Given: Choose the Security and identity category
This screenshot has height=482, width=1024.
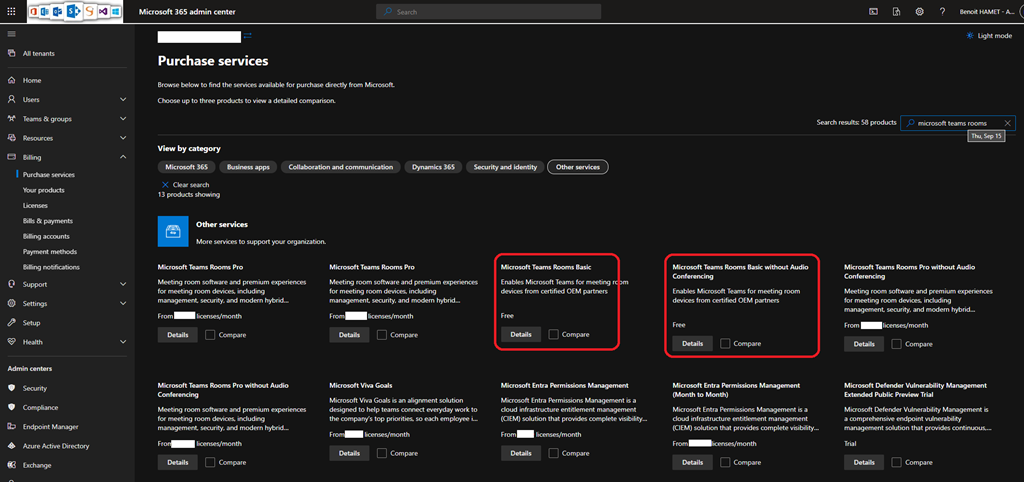Looking at the screenshot, I should coord(506,167).
